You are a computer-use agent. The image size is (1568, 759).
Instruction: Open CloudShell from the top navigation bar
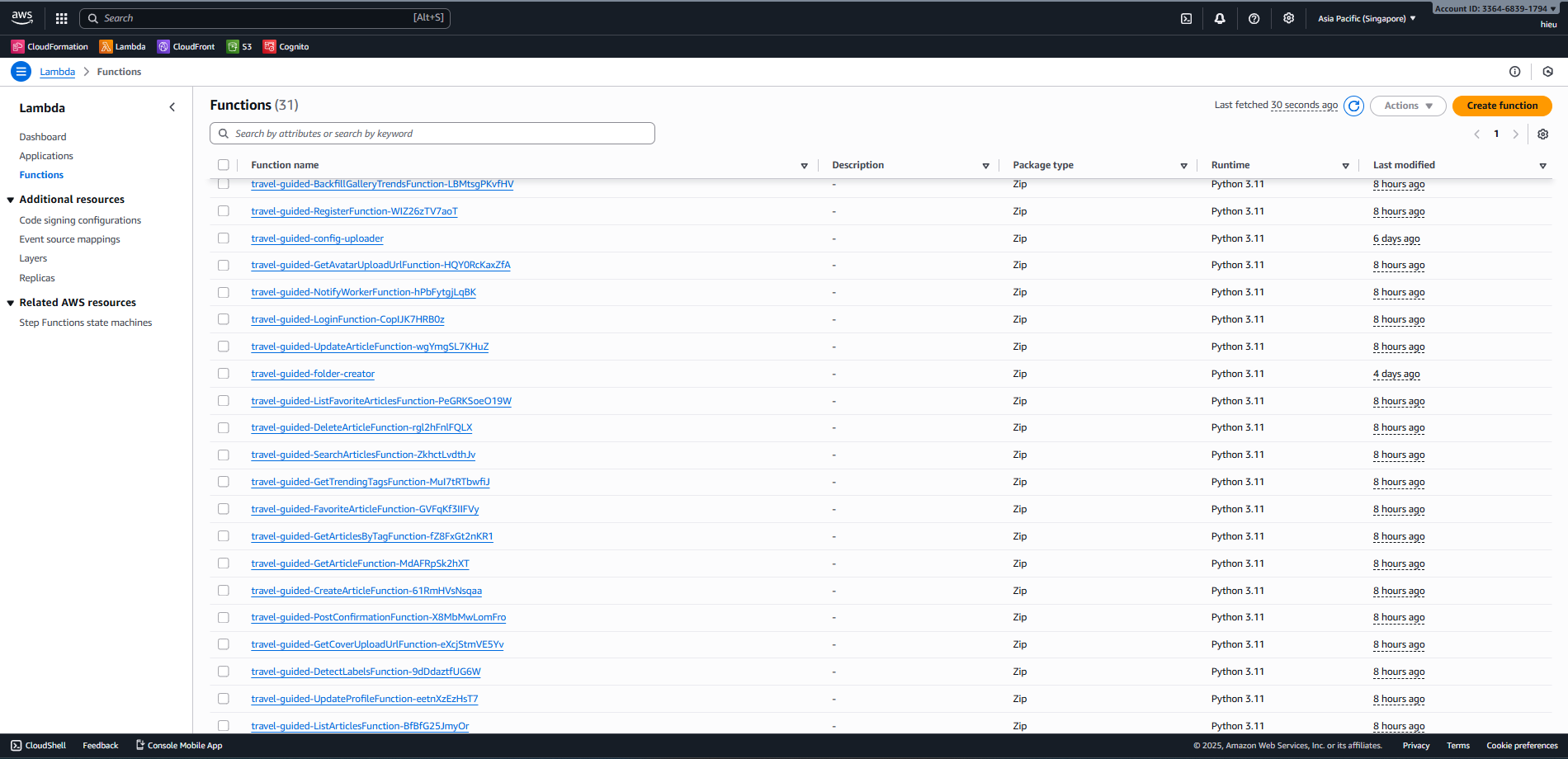(x=1186, y=17)
